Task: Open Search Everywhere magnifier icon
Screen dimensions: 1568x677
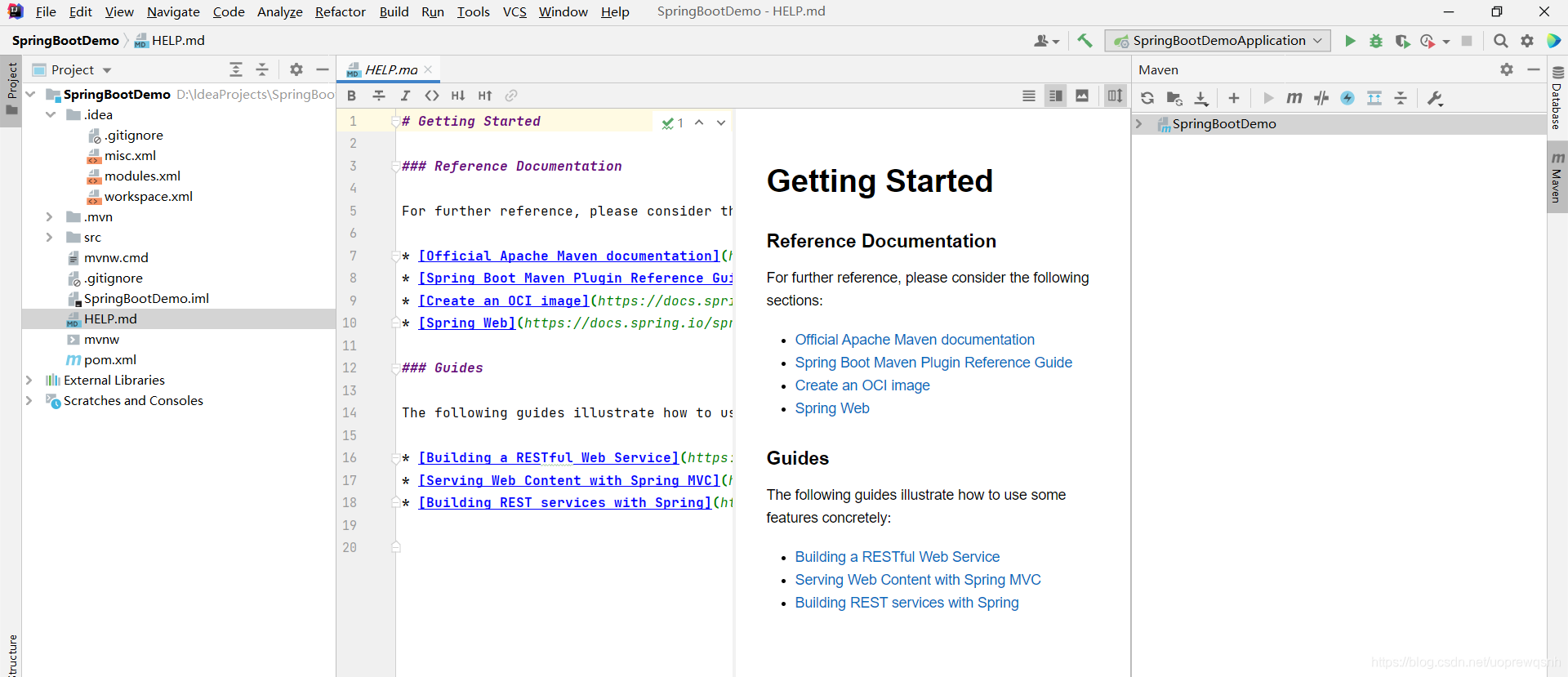Action: (1501, 41)
